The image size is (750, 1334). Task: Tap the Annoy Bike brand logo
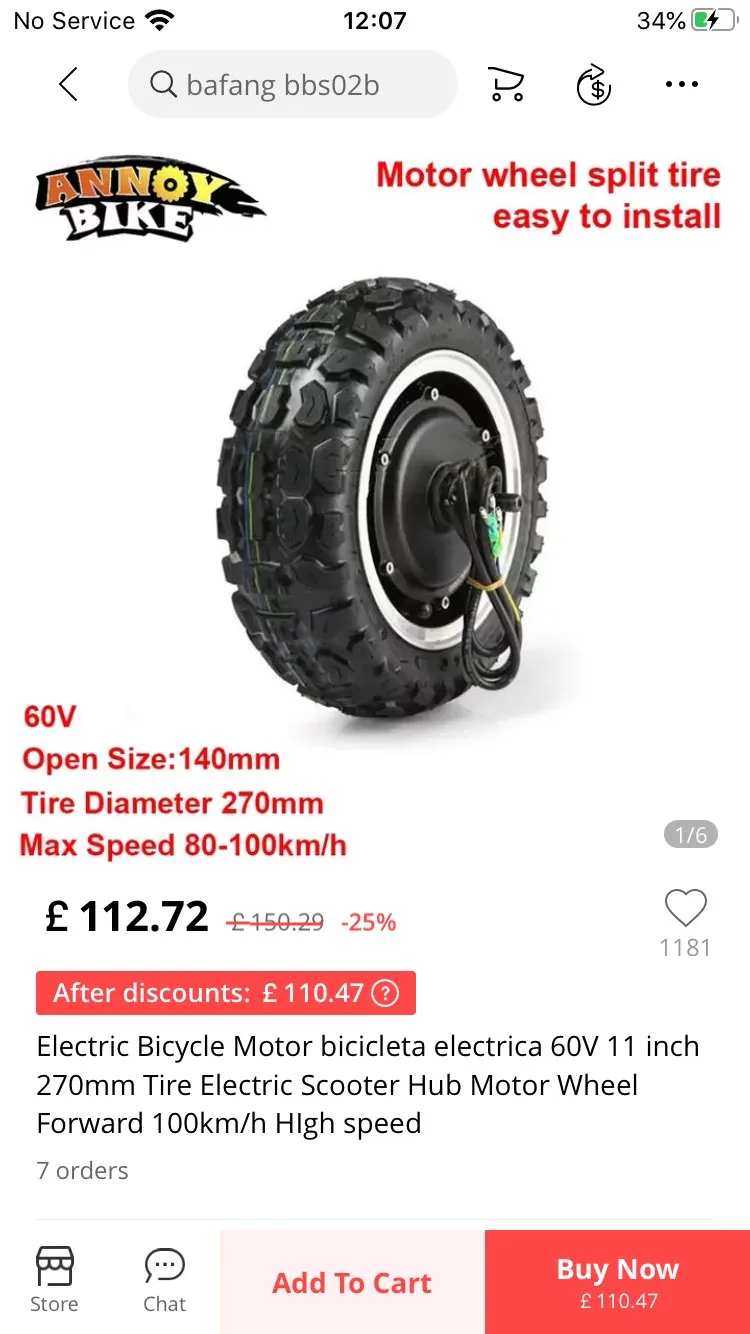150,197
